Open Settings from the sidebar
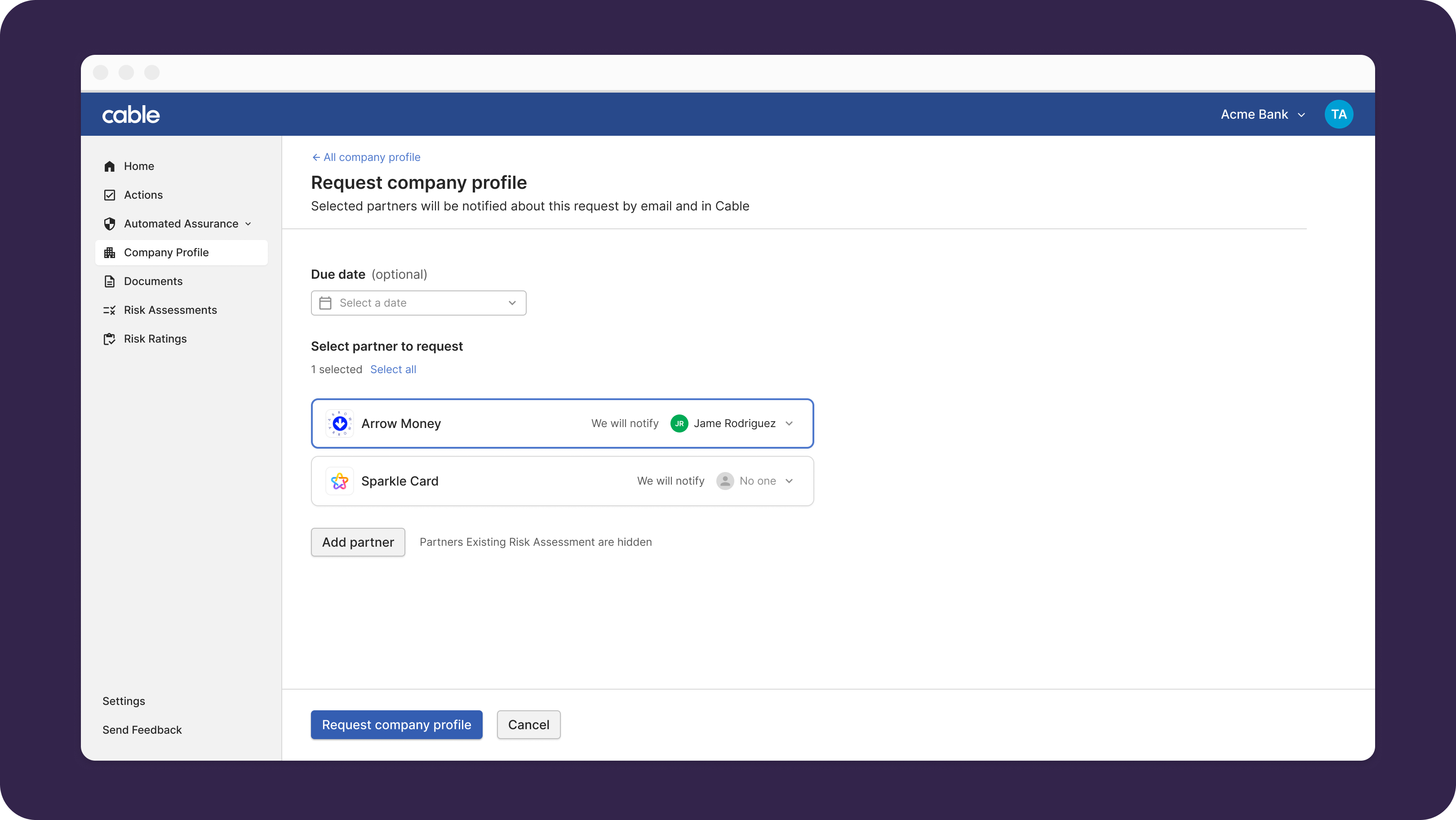This screenshot has height=820, width=1456. click(x=124, y=701)
